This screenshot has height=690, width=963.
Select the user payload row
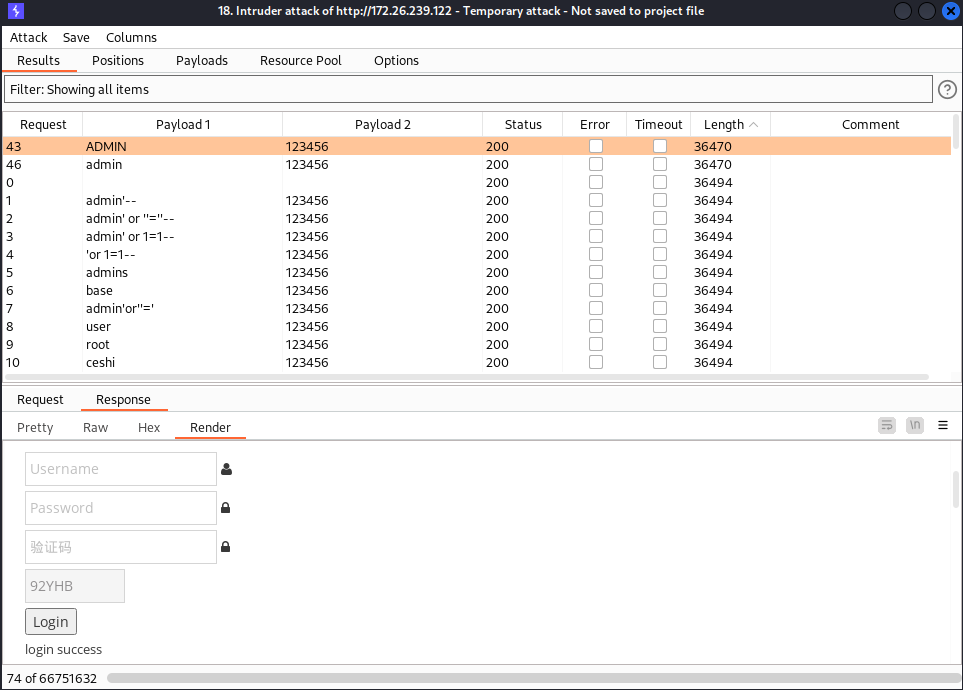(x=477, y=326)
